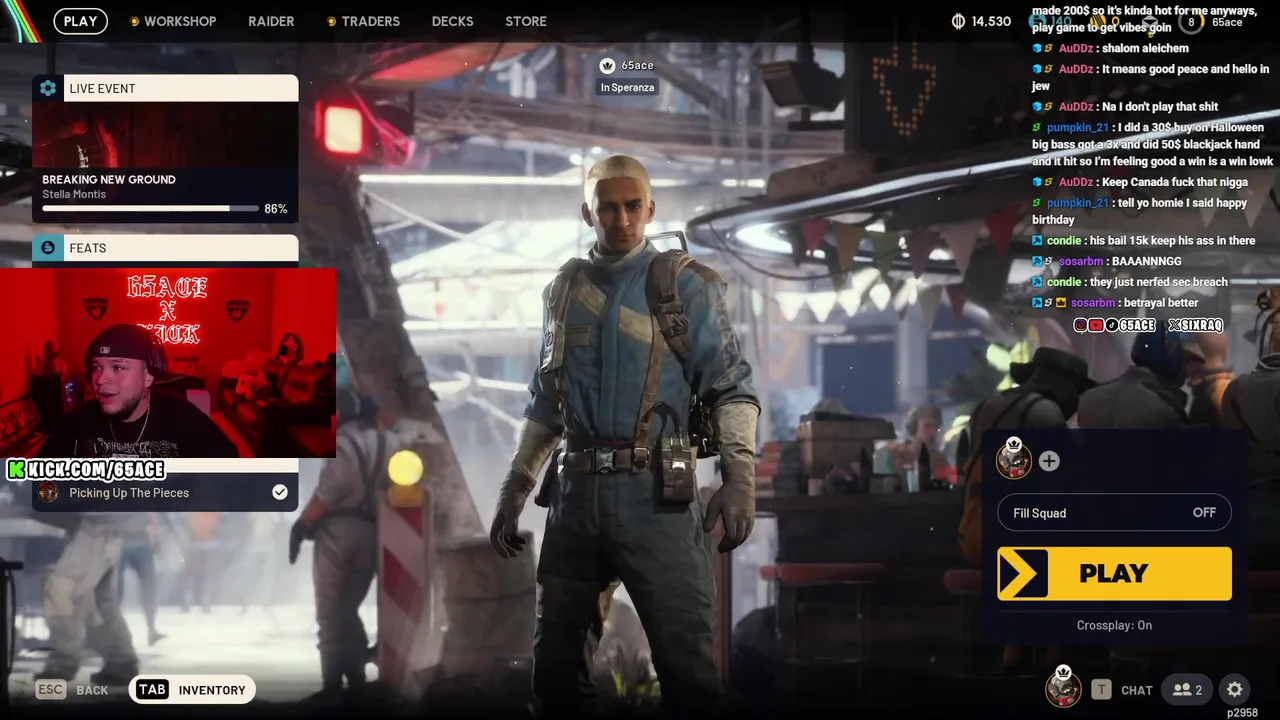Select the Picking Up The Pieces feat

165,492
